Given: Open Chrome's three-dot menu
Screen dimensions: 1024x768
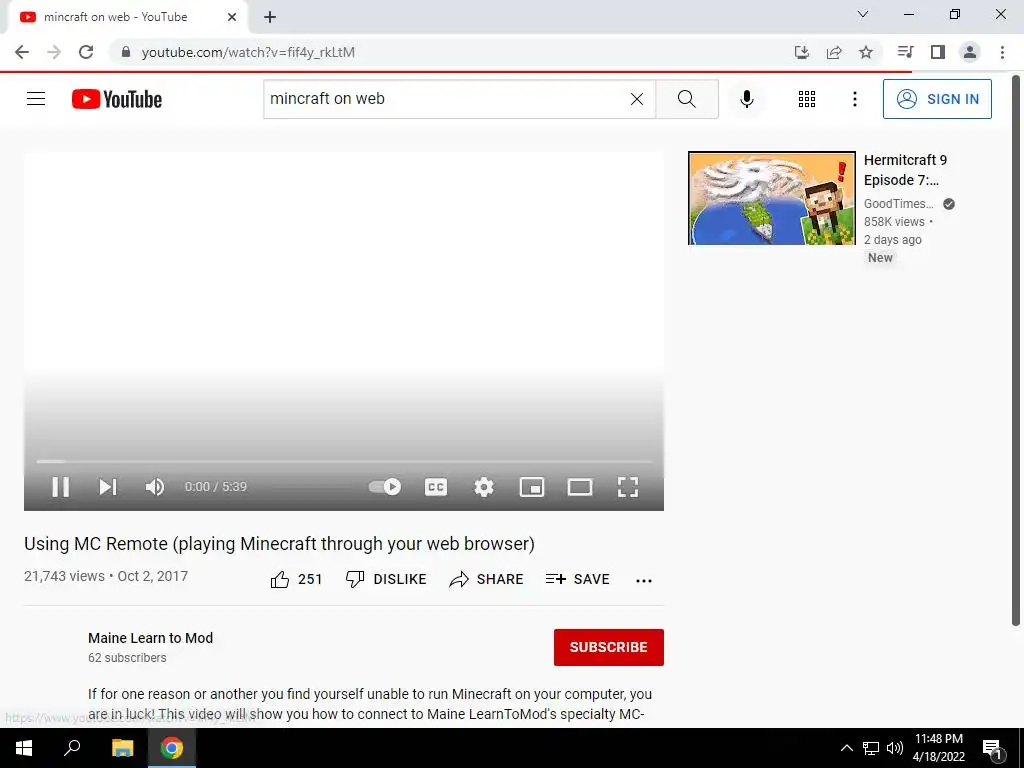Looking at the screenshot, I should pyautogui.click(x=1002, y=52).
